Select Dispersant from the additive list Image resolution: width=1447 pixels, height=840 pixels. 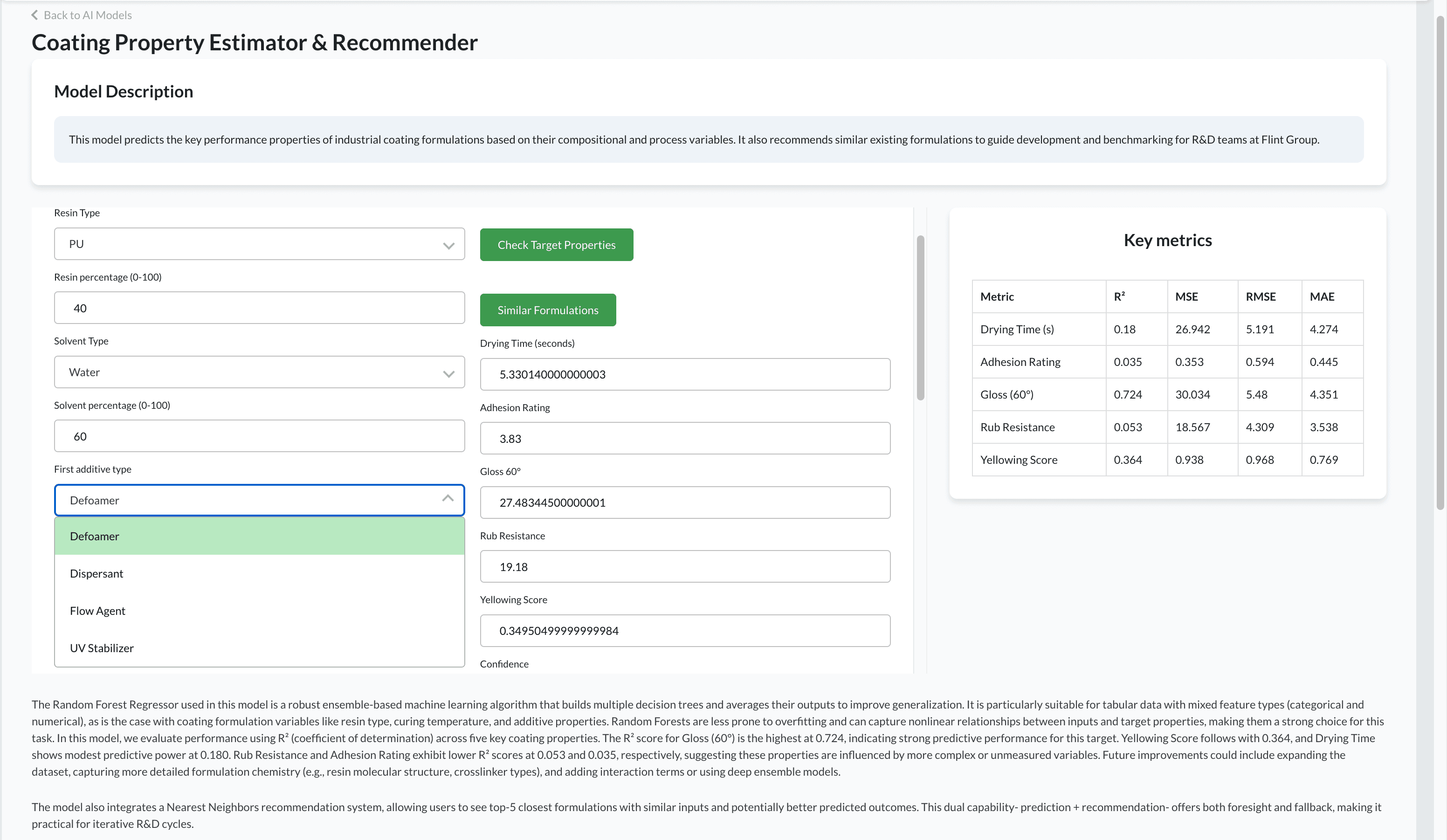(96, 573)
